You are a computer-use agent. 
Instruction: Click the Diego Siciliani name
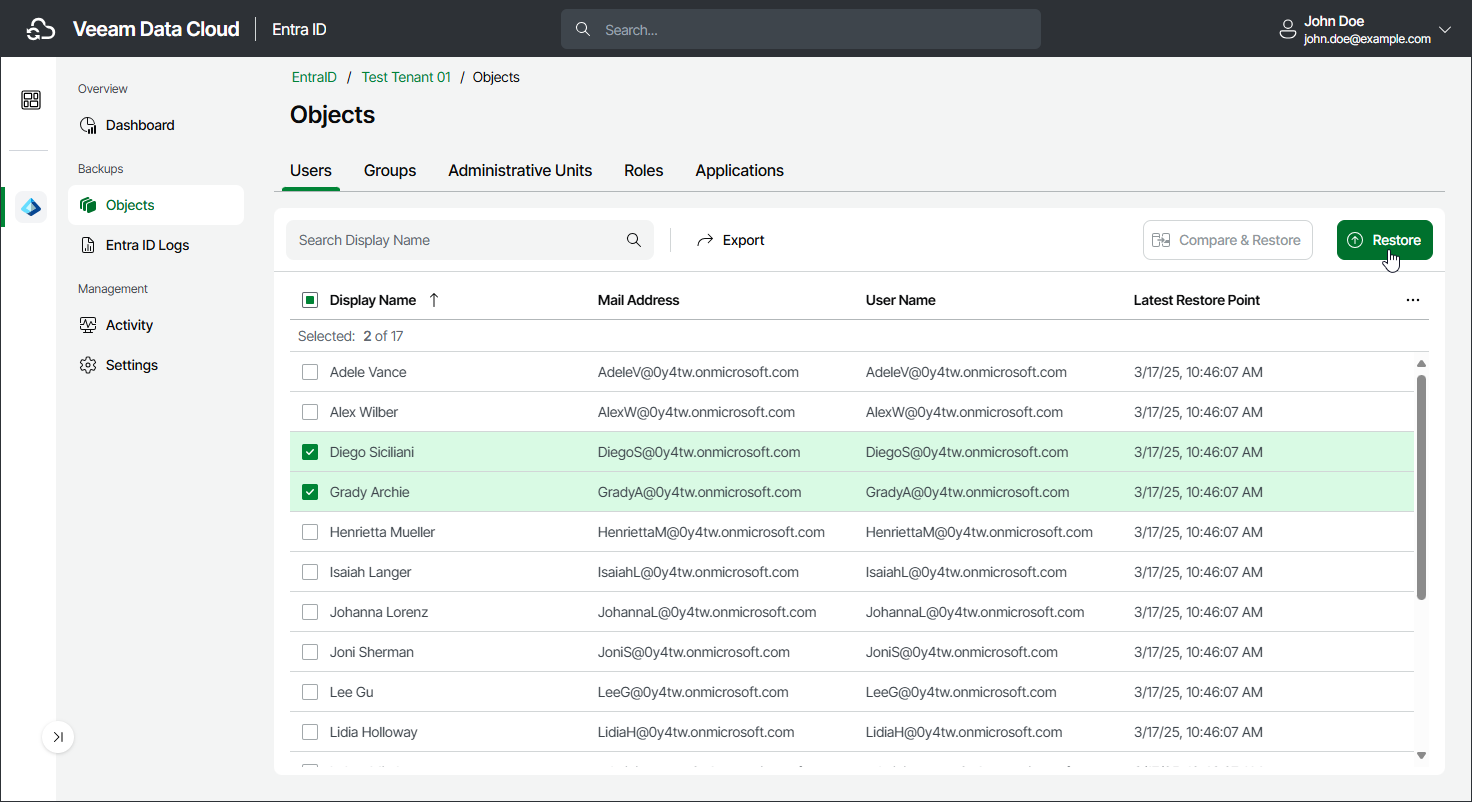[372, 452]
